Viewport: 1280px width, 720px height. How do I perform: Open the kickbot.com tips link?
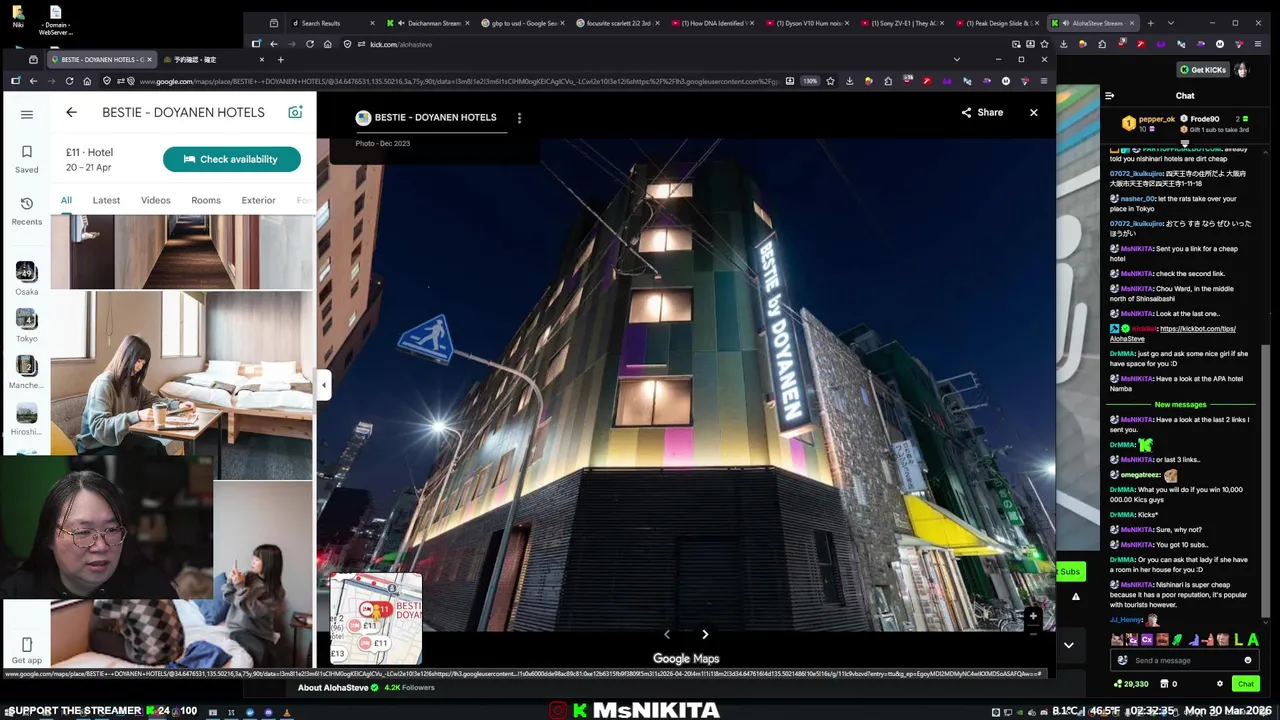tap(1172, 333)
